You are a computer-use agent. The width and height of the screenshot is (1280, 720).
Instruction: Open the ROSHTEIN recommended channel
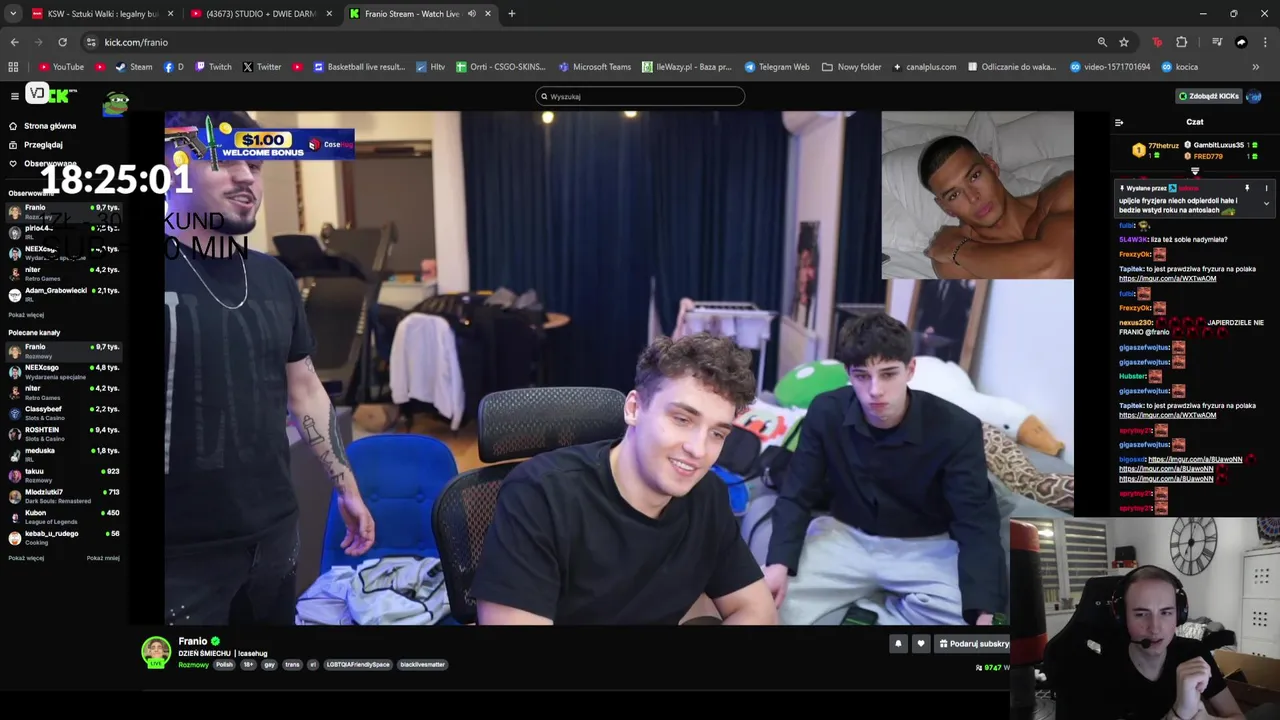[x=64, y=434]
